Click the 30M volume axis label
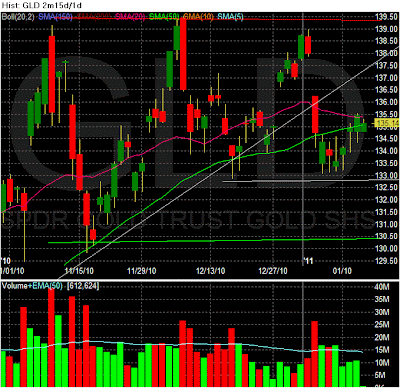Image resolution: width=400 pixels, height=389 pixels. tap(382, 312)
